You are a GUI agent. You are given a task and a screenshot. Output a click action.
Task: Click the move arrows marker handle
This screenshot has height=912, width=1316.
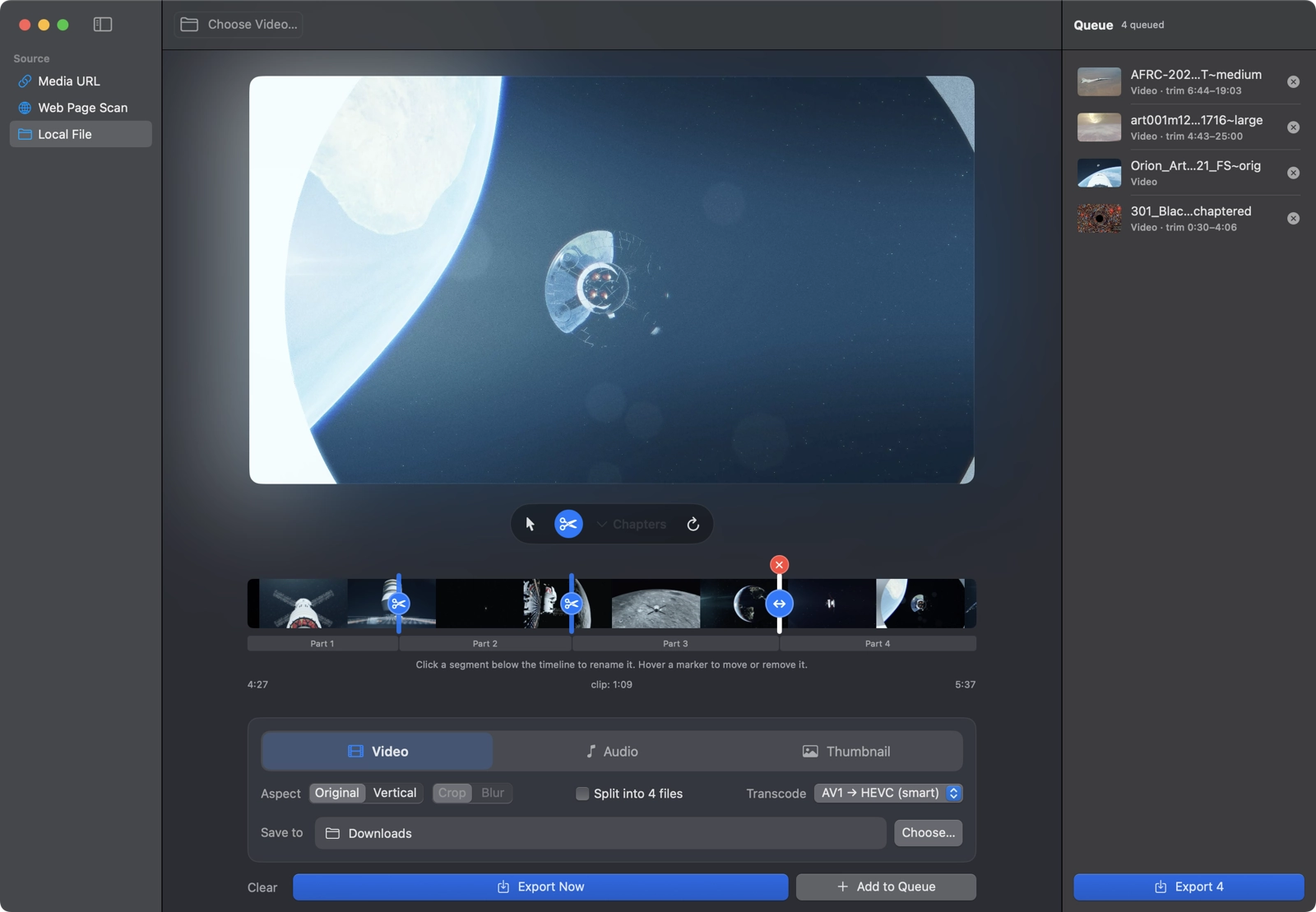(x=779, y=604)
